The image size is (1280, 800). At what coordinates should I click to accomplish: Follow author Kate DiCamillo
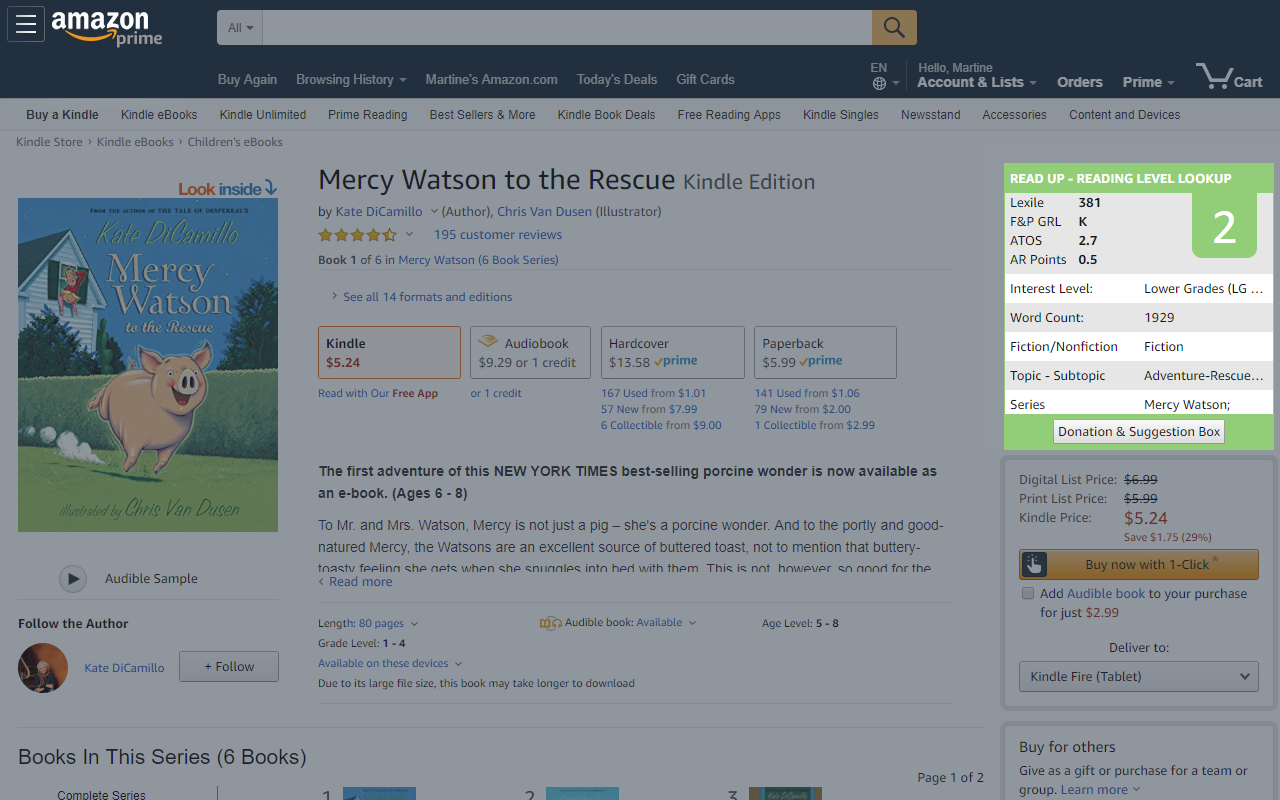click(229, 666)
